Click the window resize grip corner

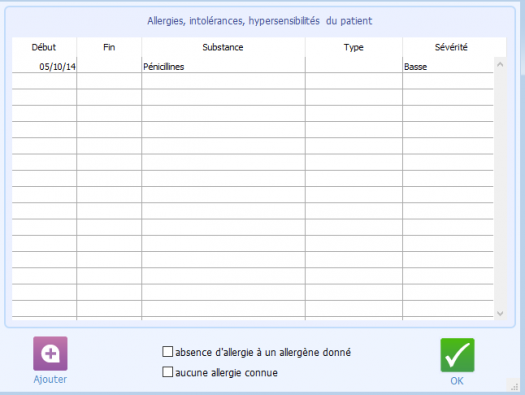point(514,386)
